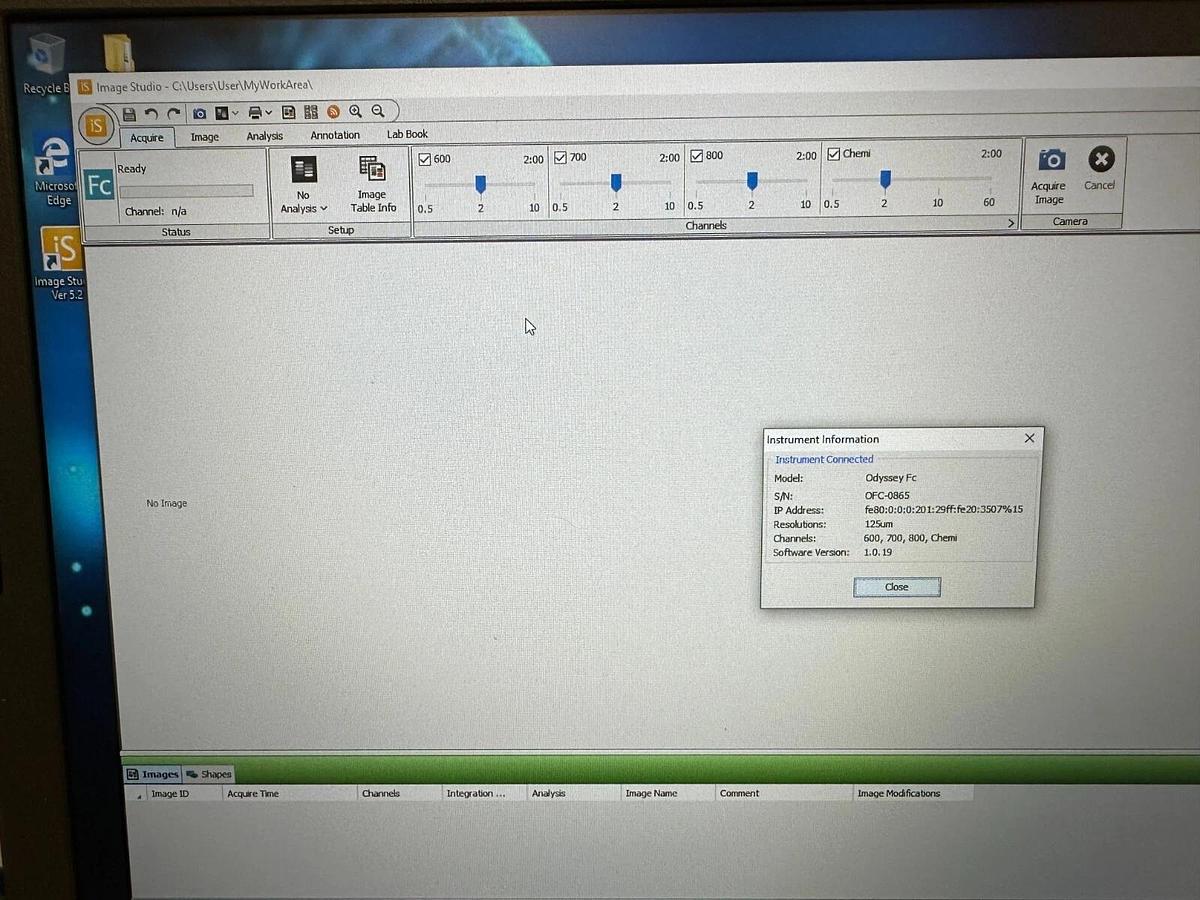Image resolution: width=1200 pixels, height=900 pixels.
Task: Click the 700 channel acquisition time slider handle
Action: click(x=616, y=182)
